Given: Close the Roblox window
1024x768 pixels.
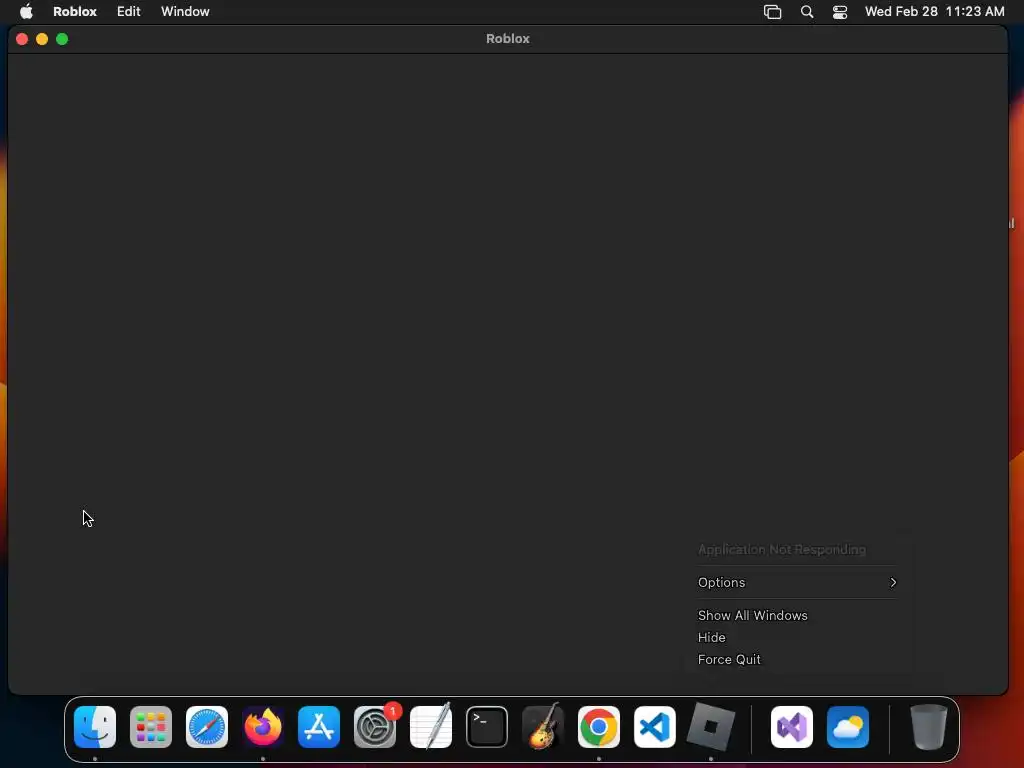Looking at the screenshot, I should click(22, 39).
